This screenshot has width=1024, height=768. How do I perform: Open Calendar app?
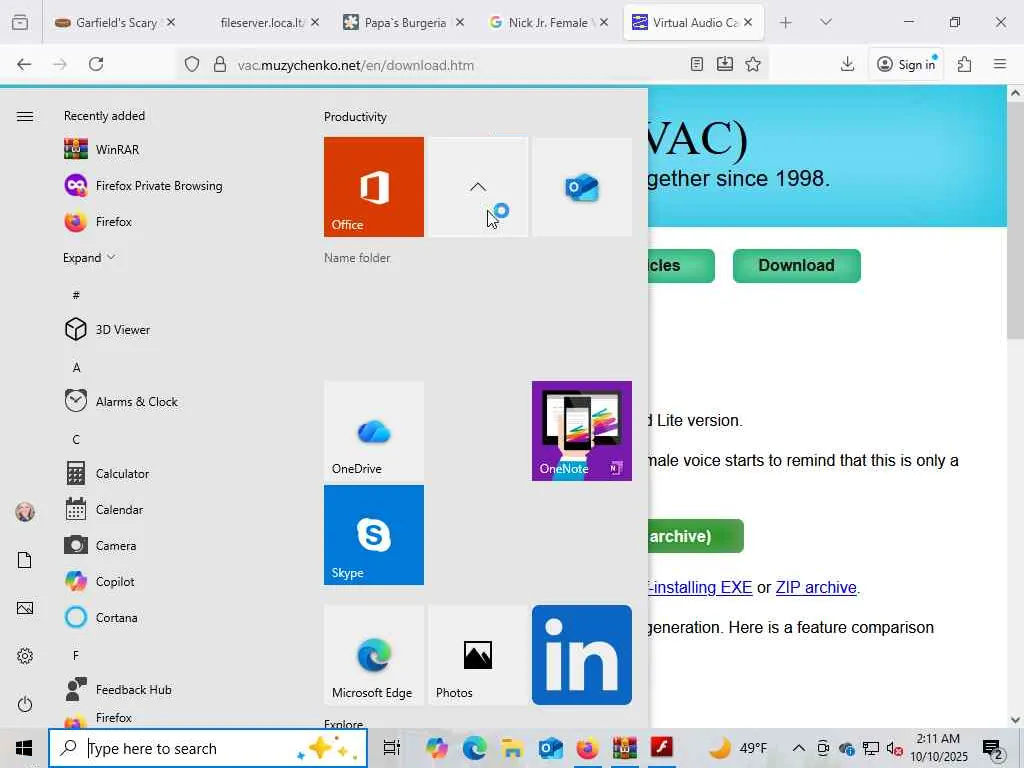click(x=104, y=509)
